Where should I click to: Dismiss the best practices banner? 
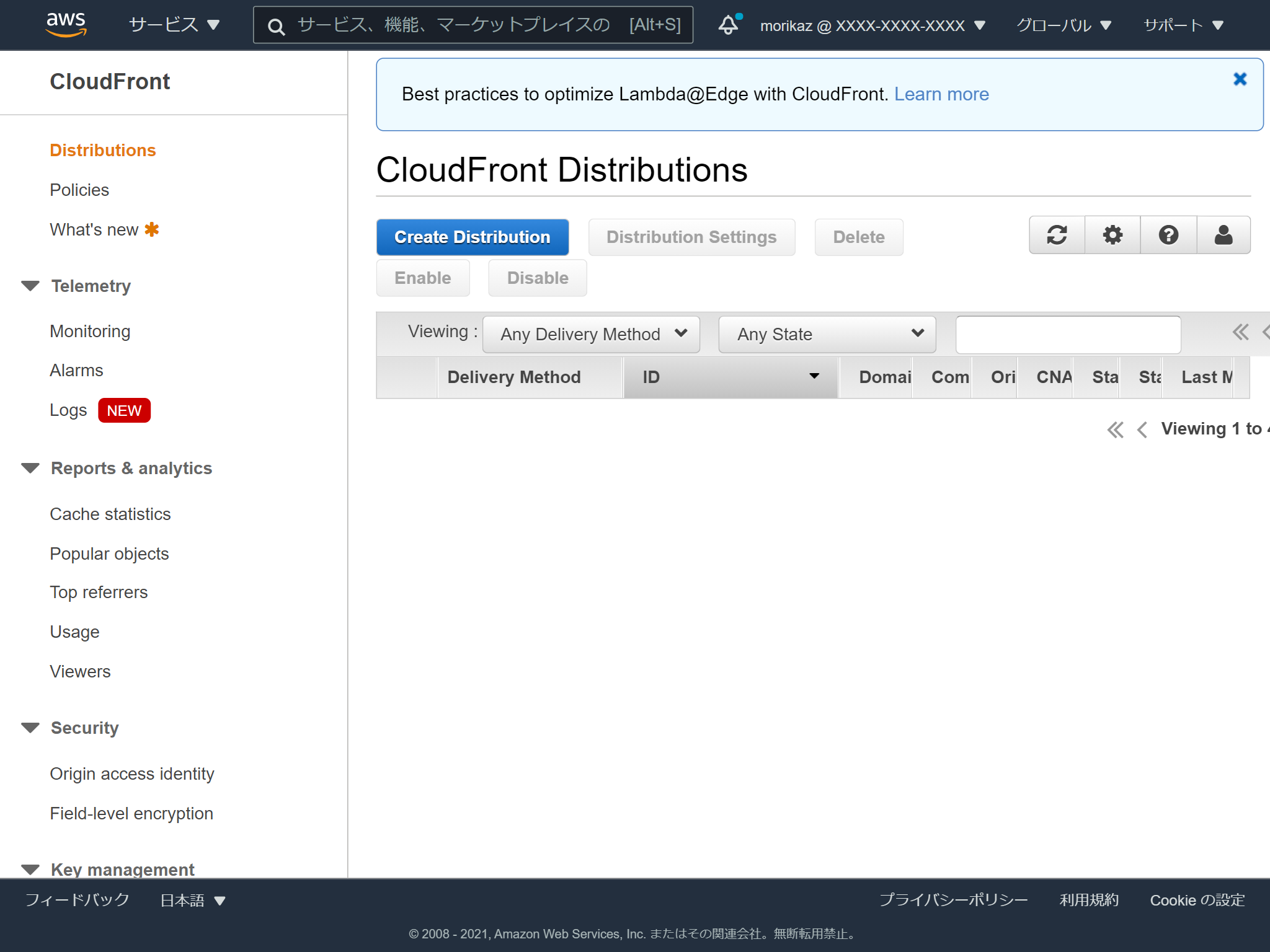pyautogui.click(x=1240, y=79)
